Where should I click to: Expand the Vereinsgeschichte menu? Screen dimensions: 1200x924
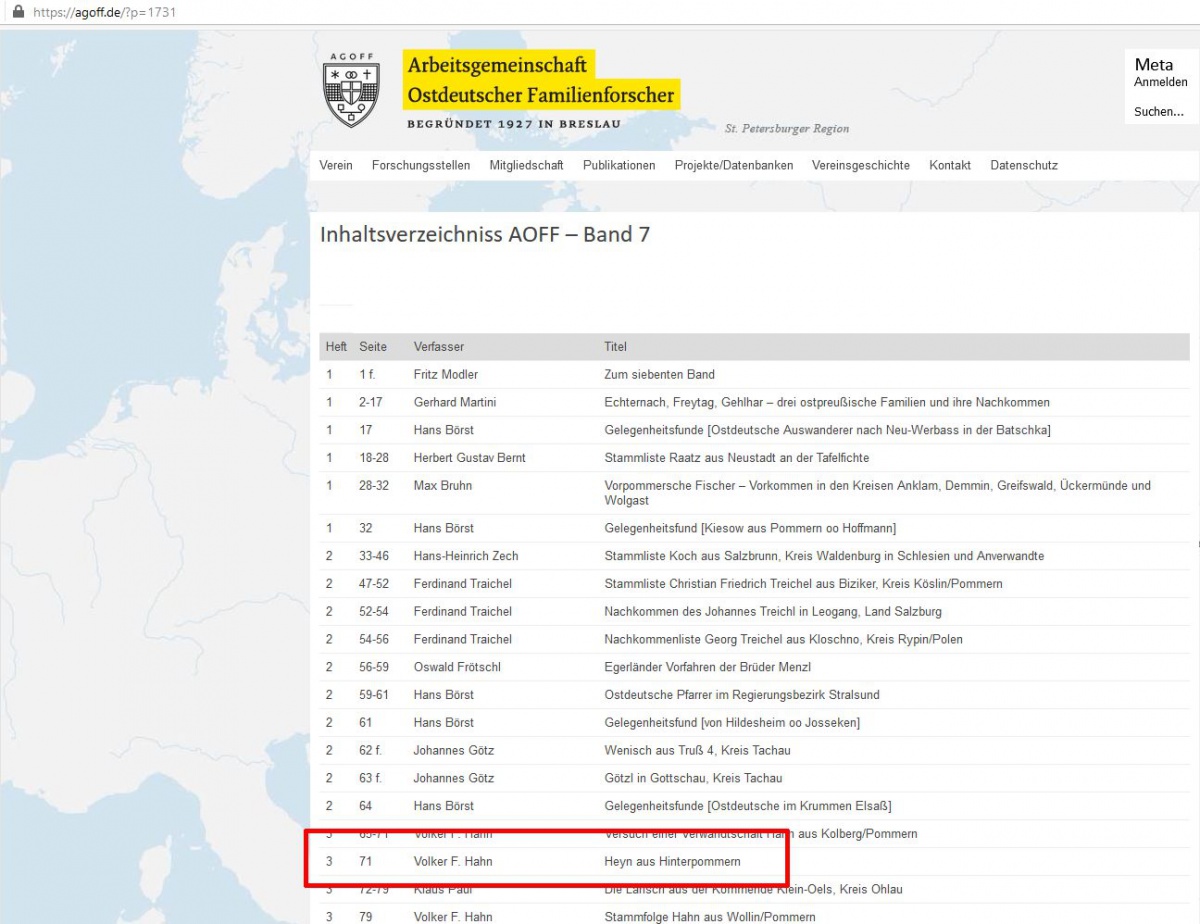click(x=860, y=165)
